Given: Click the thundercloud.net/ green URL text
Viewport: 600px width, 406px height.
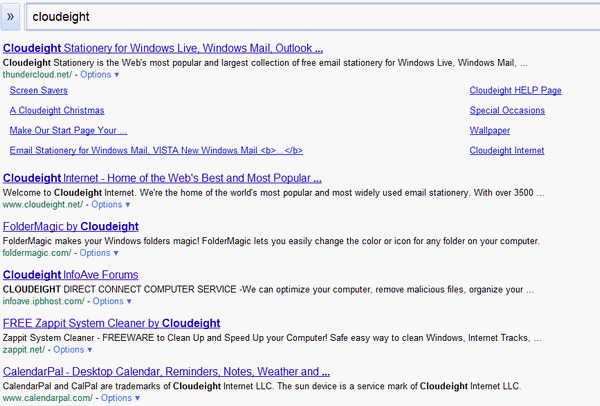Looking at the screenshot, I should point(37,75).
